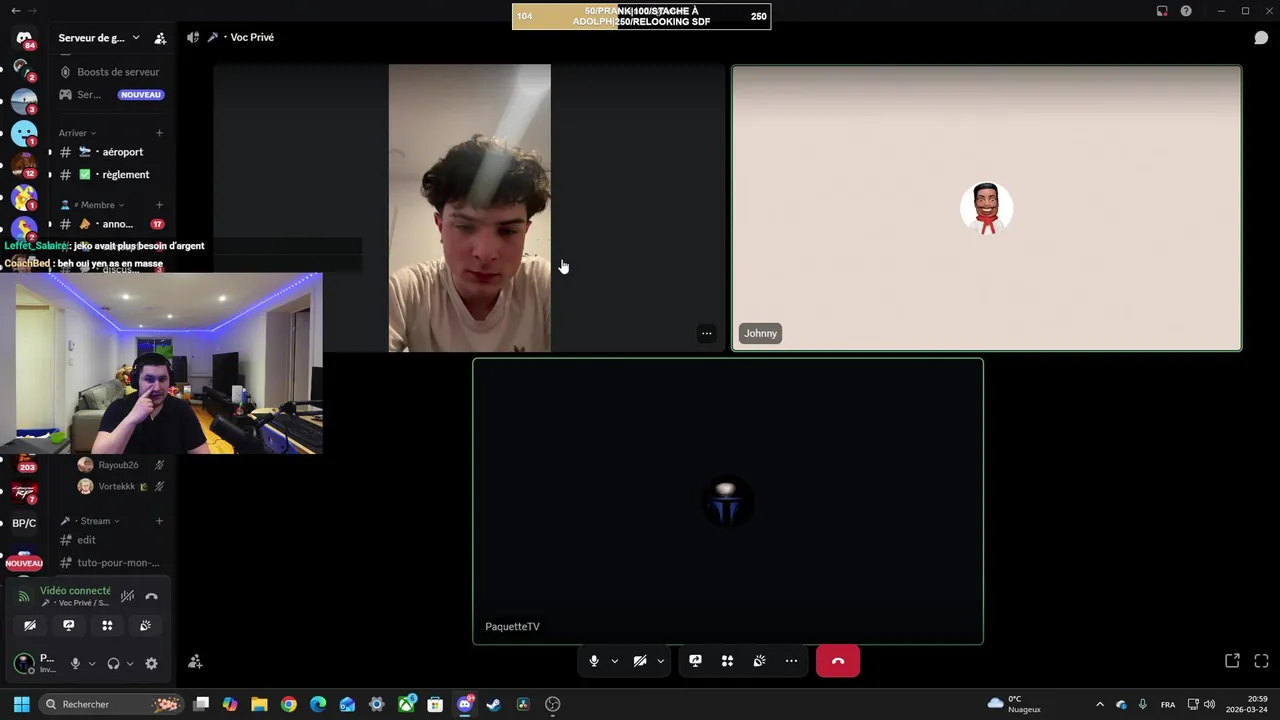This screenshot has height=720, width=1280.
Task: Collapse the Stream channel category
Action: (90, 521)
